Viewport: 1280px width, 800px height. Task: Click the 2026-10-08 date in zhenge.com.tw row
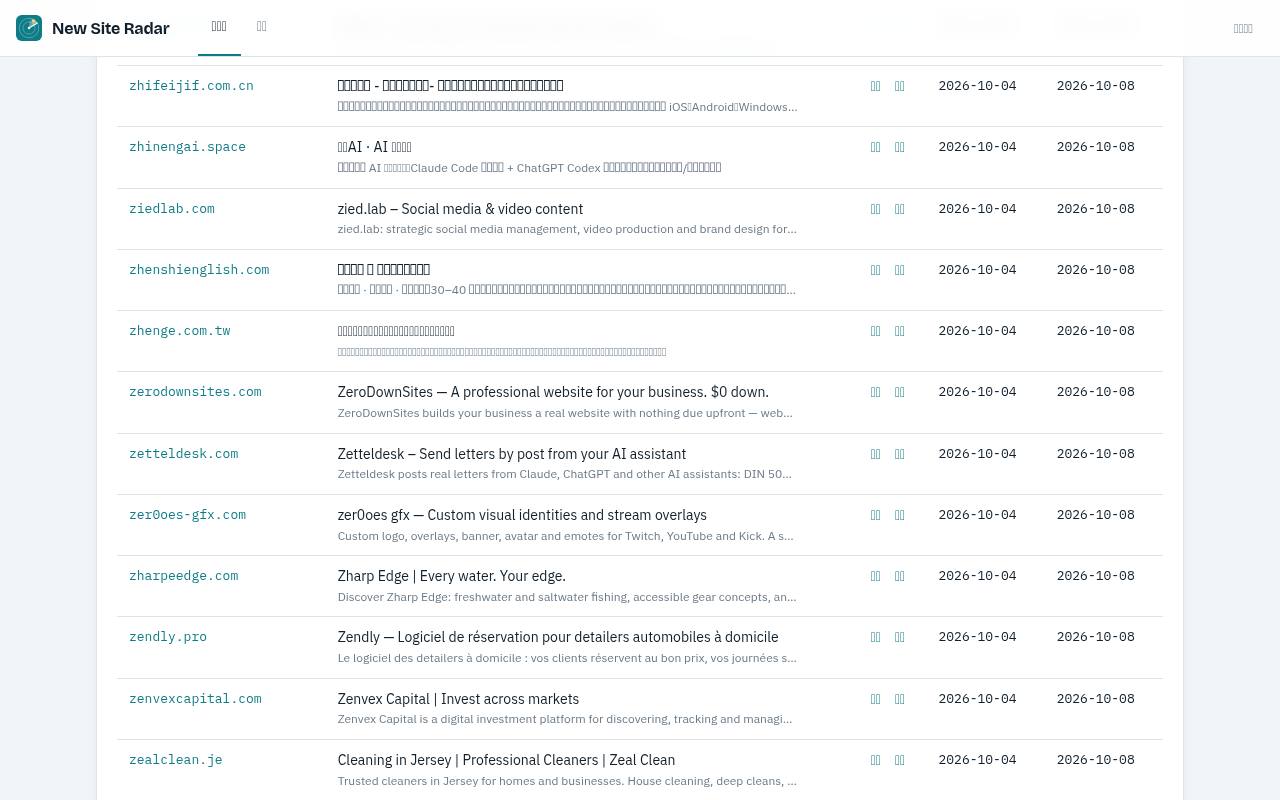[1095, 331]
